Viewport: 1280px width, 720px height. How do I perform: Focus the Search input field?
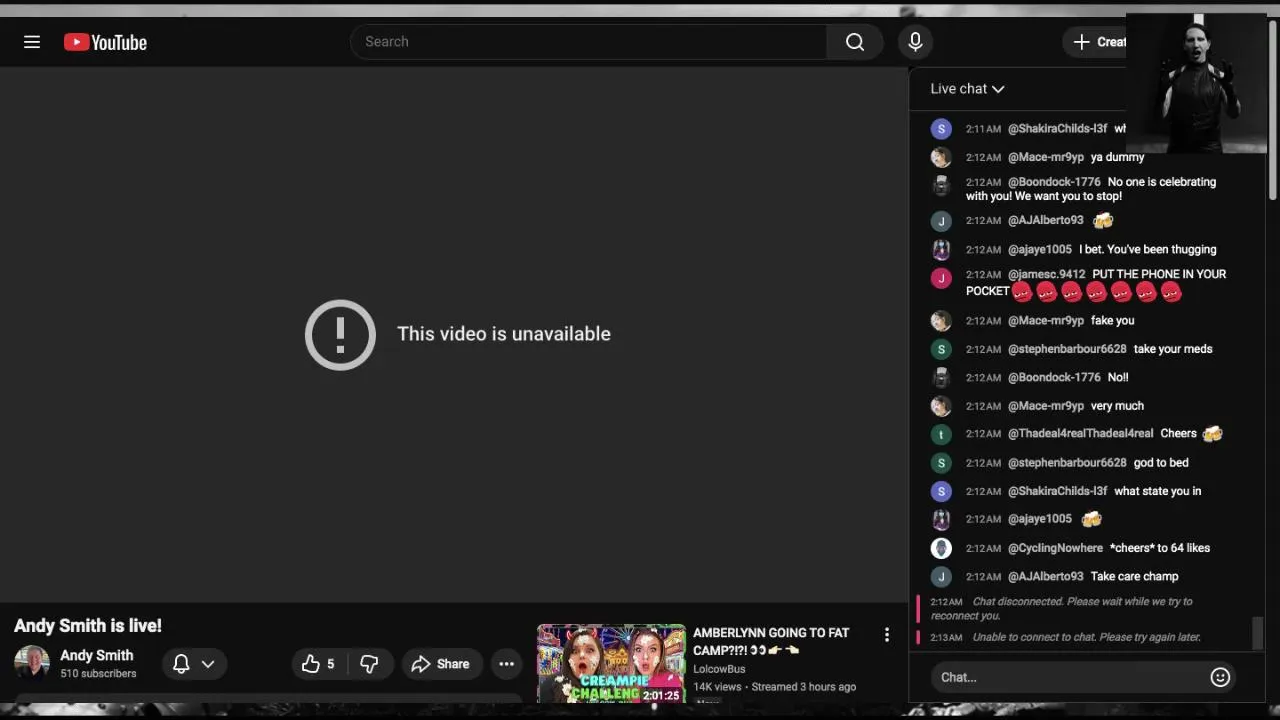(x=589, y=42)
